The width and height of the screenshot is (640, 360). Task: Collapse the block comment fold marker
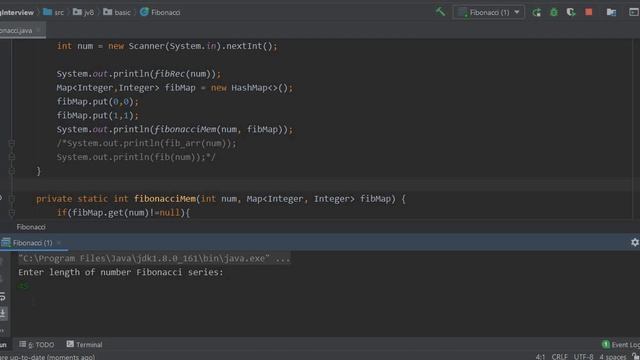pos(11,143)
